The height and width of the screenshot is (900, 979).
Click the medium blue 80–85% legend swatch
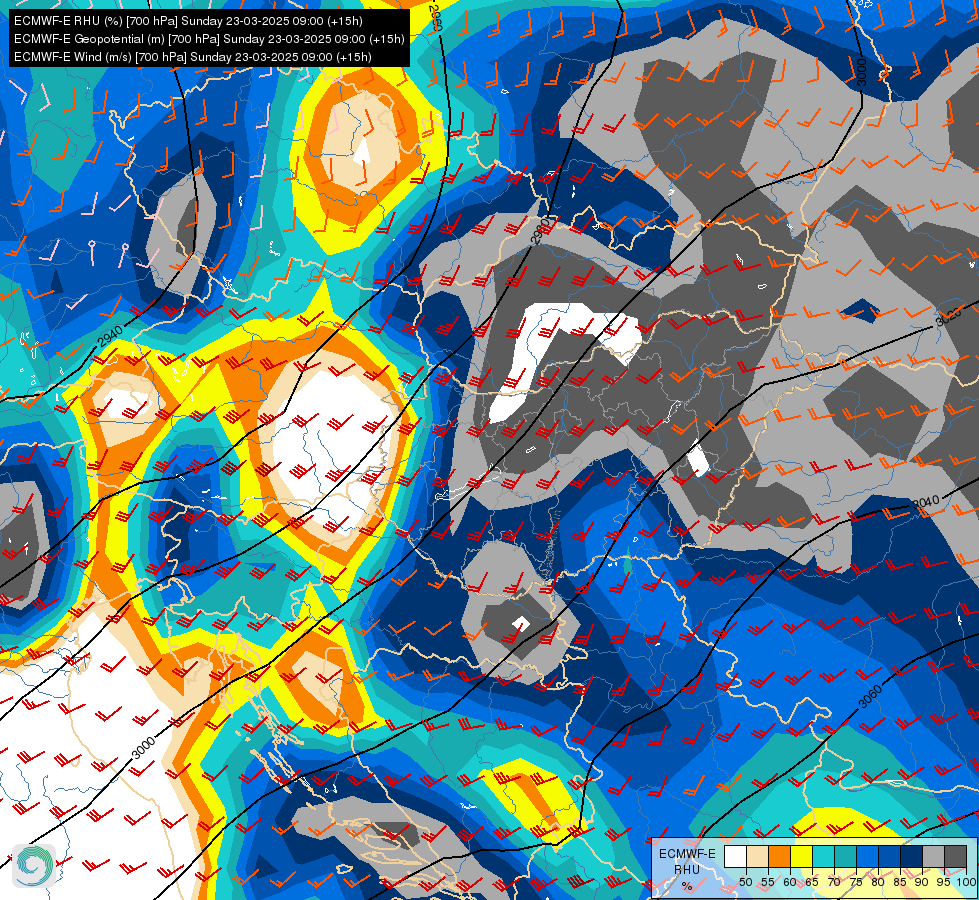pos(890,856)
